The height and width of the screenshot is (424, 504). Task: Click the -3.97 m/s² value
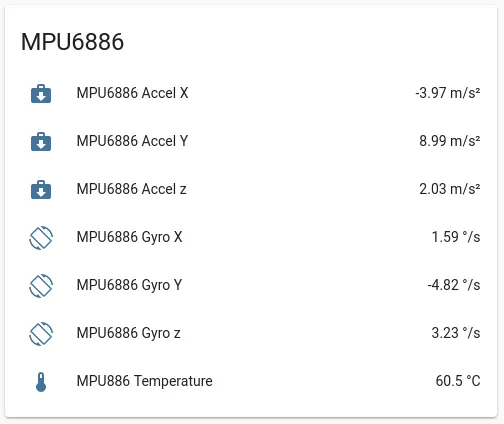448,93
